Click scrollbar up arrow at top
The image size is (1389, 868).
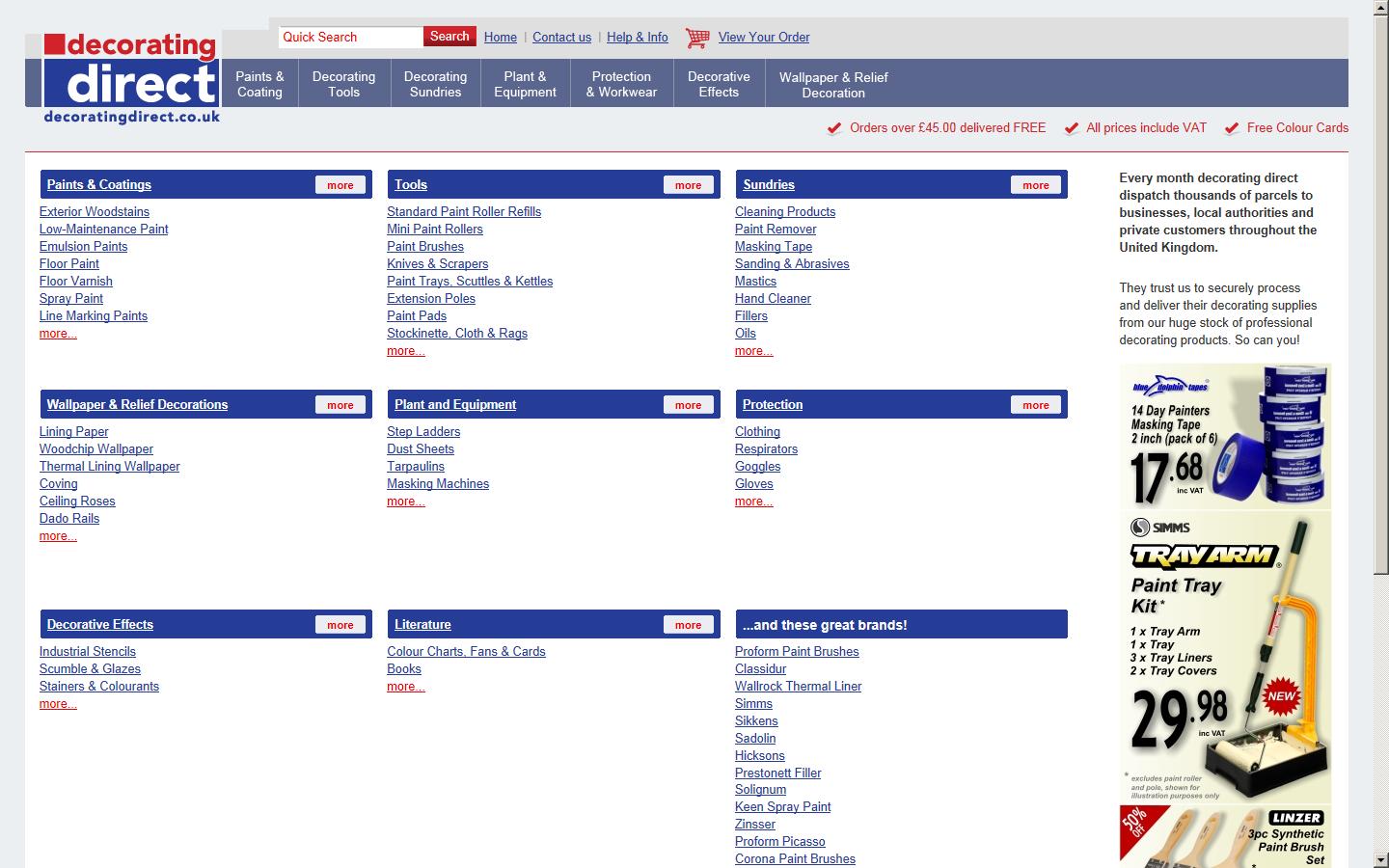1380,9
